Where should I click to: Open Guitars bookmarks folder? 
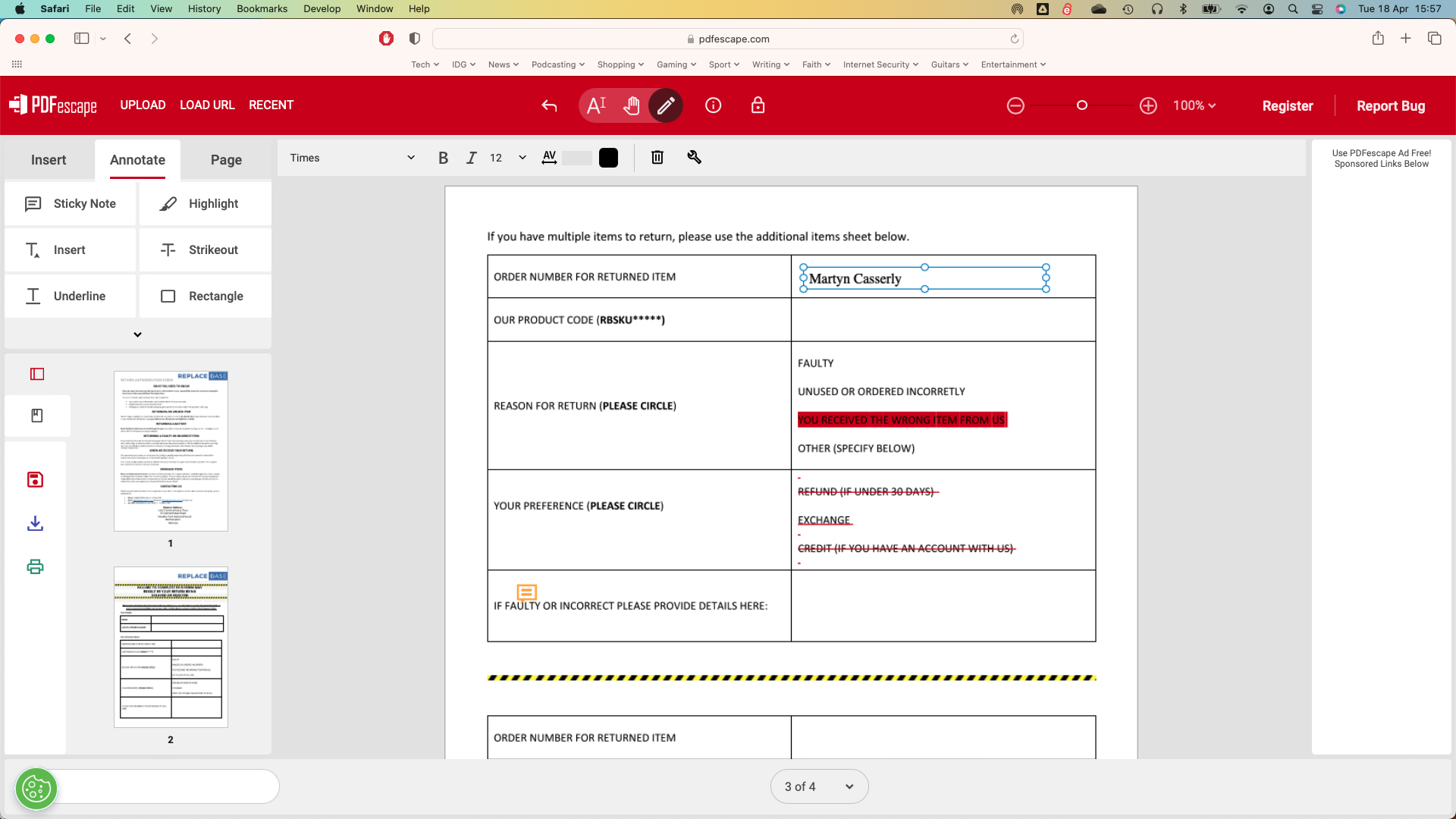949,64
